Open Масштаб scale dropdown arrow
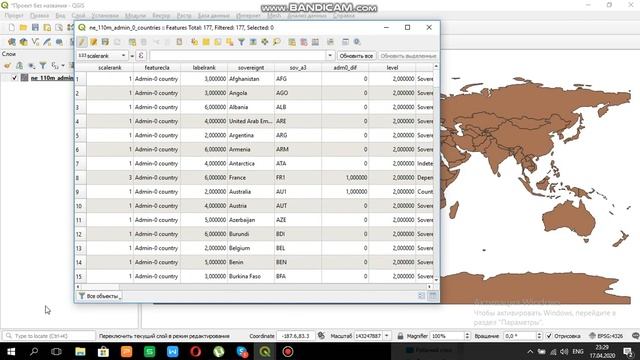Viewport: 640px width, 360px height. coord(386,336)
